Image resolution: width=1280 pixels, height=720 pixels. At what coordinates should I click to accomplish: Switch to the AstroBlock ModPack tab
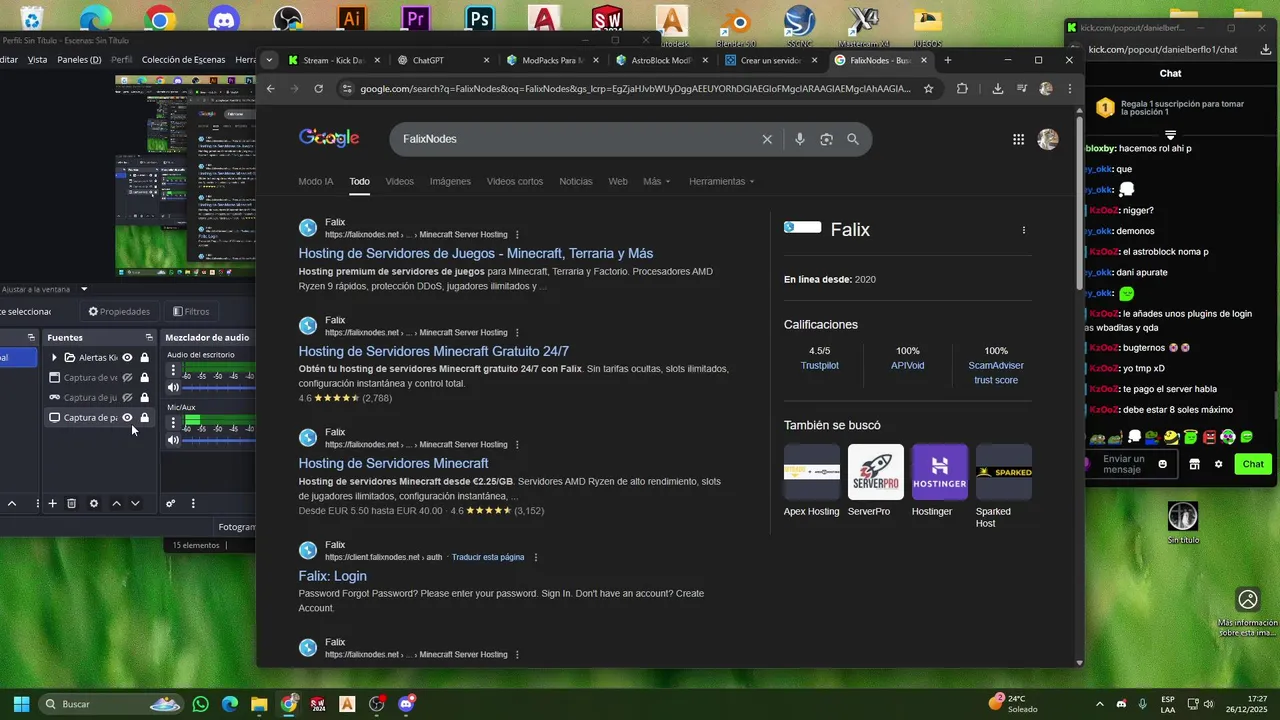click(660, 60)
